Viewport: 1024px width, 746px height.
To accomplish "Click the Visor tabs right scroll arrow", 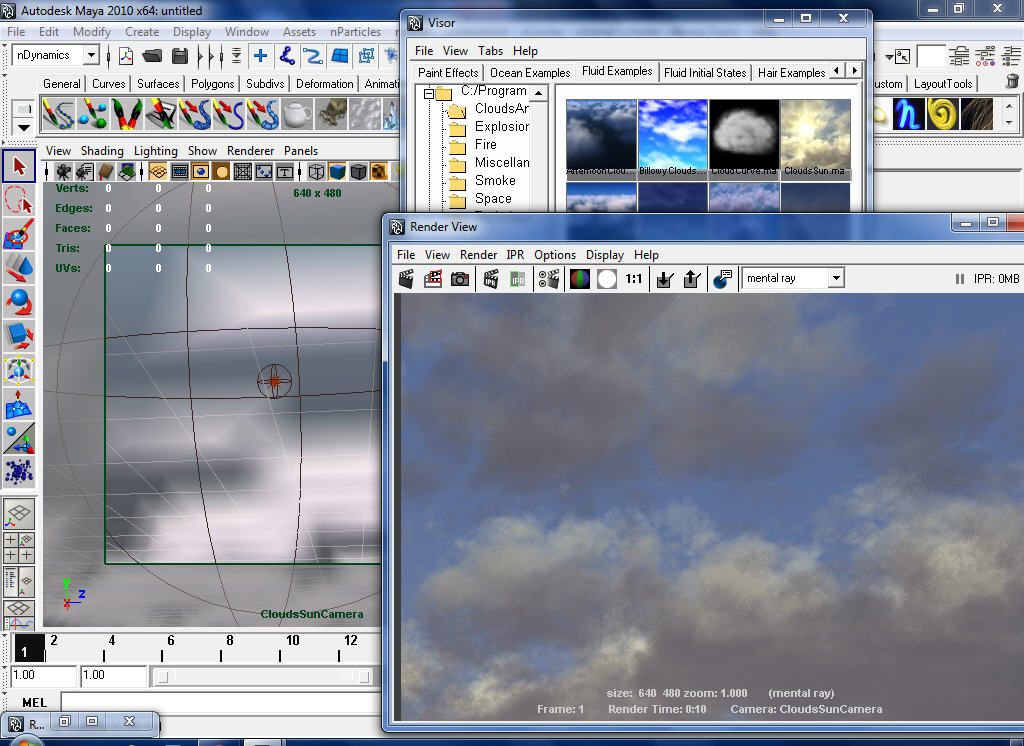I will (x=855, y=71).
